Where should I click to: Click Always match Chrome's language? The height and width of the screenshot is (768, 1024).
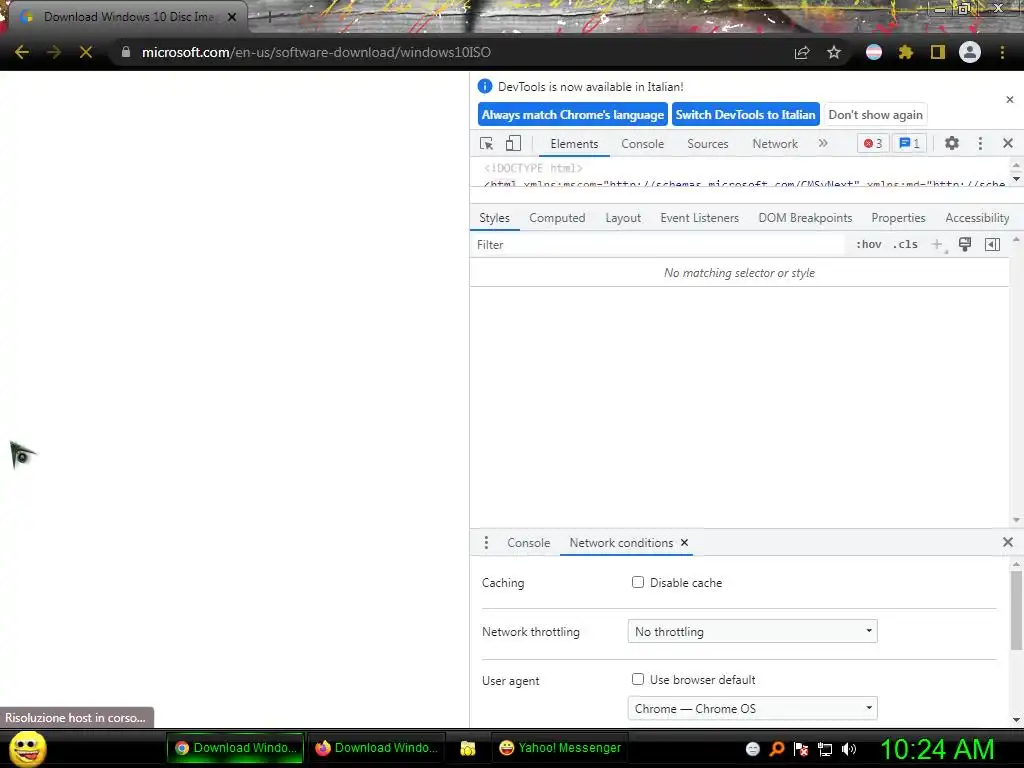click(573, 115)
